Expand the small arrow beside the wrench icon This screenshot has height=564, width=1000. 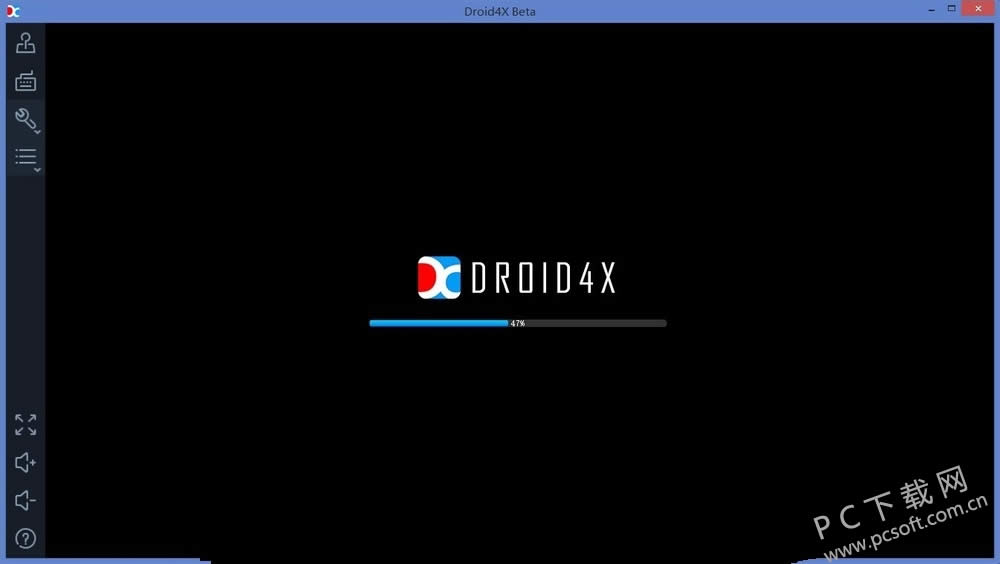tap(38, 131)
